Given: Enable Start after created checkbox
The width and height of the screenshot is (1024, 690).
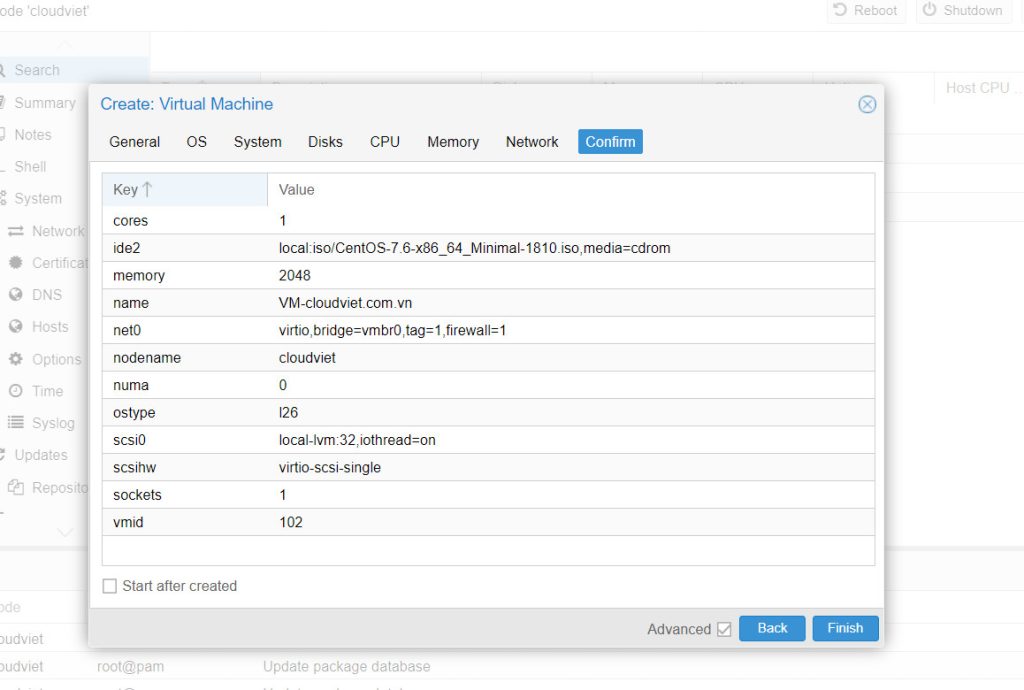Looking at the screenshot, I should click(110, 586).
